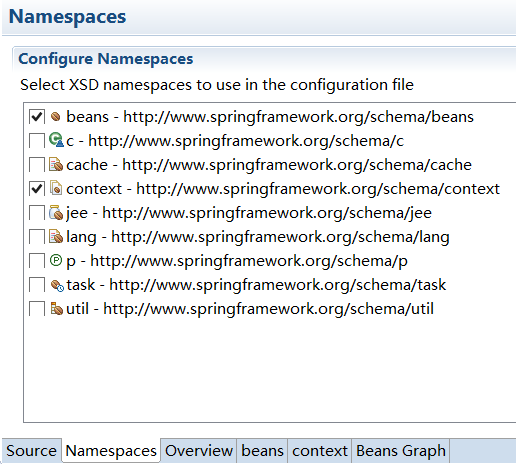
Task: Click the lang namespace icon
Action: (56, 236)
